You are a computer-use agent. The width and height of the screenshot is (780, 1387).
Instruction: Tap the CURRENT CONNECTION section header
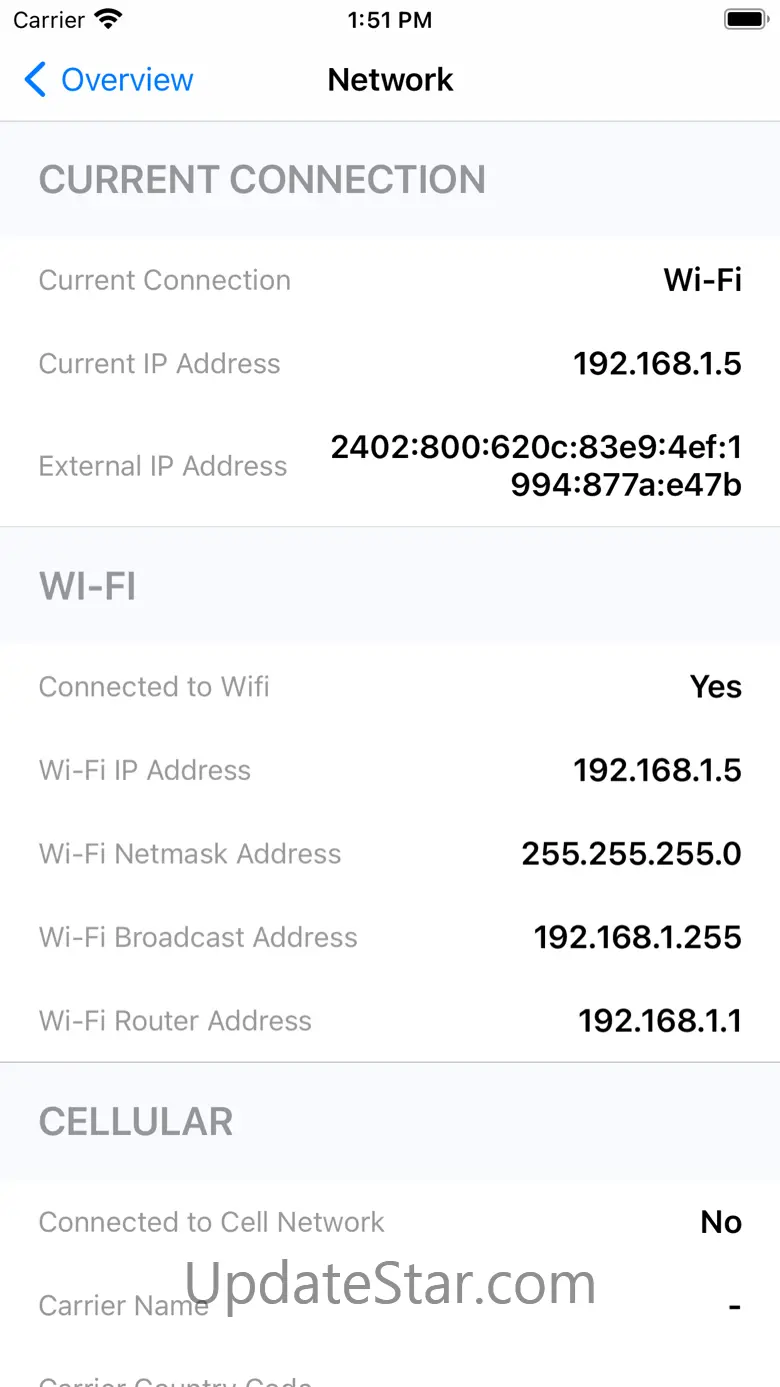(x=262, y=180)
